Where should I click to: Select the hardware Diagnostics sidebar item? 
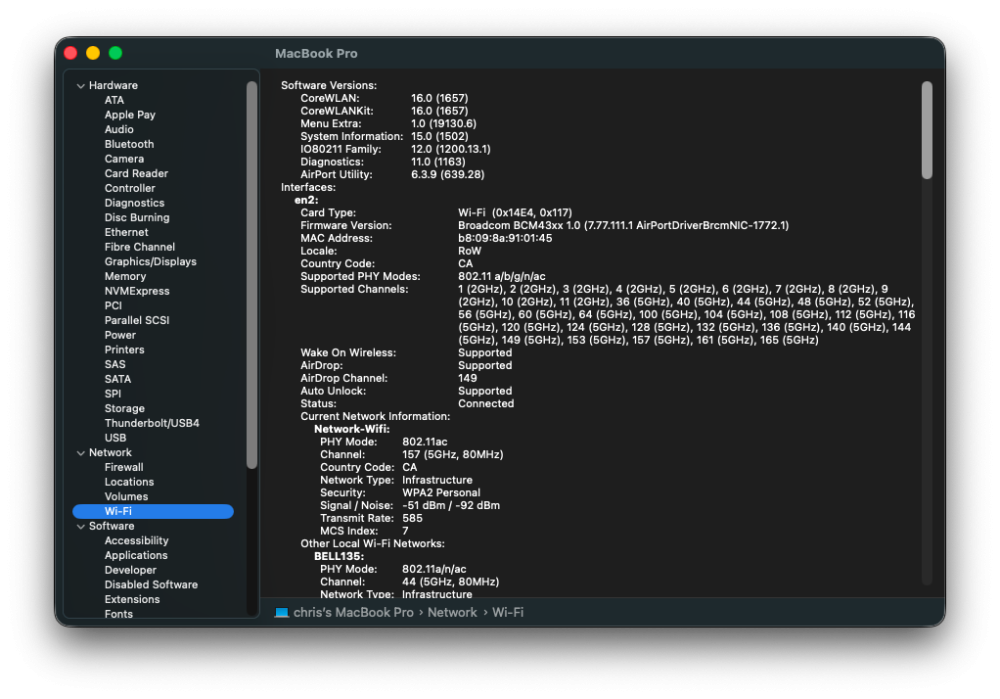[x=134, y=203]
